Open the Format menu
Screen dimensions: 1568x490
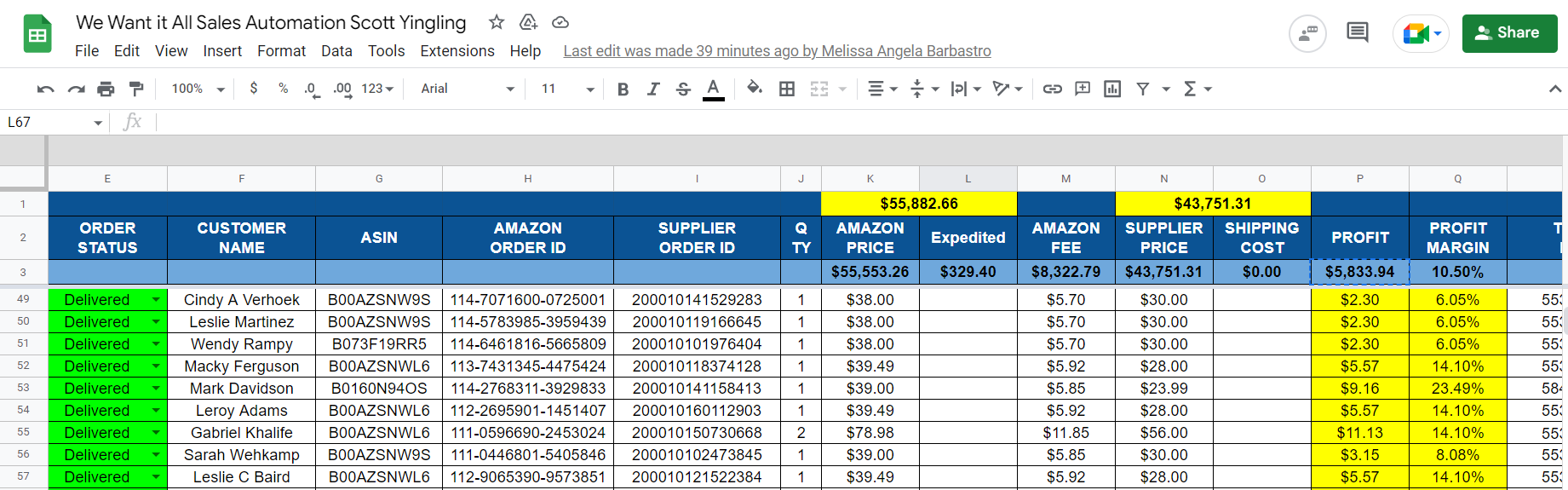point(281,51)
